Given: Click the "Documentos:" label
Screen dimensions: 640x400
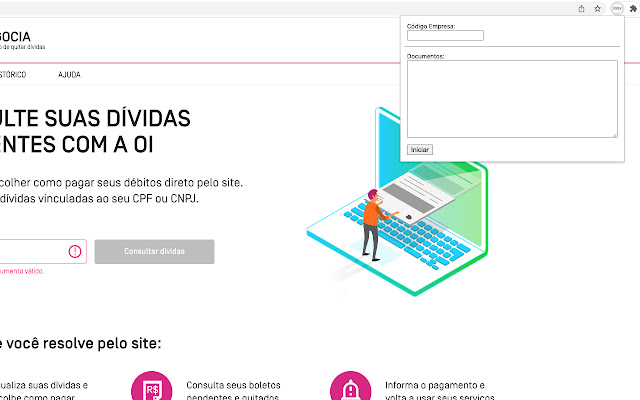Looking at the screenshot, I should pyautogui.click(x=425, y=56).
